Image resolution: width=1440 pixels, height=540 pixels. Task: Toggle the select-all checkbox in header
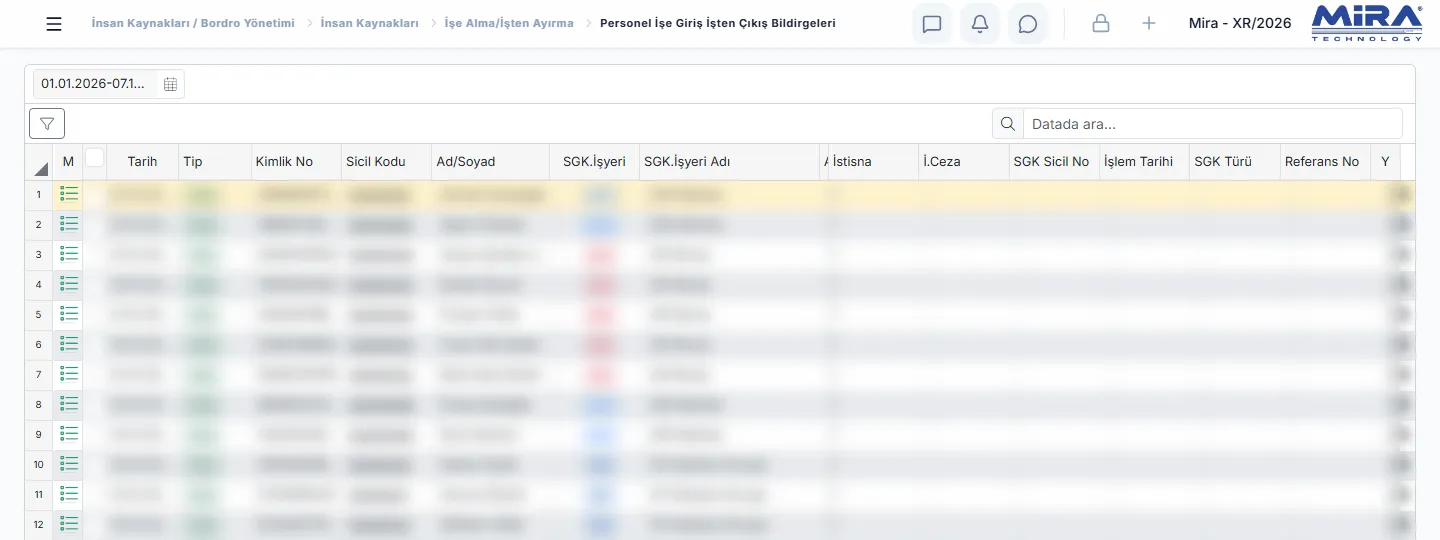[95, 157]
